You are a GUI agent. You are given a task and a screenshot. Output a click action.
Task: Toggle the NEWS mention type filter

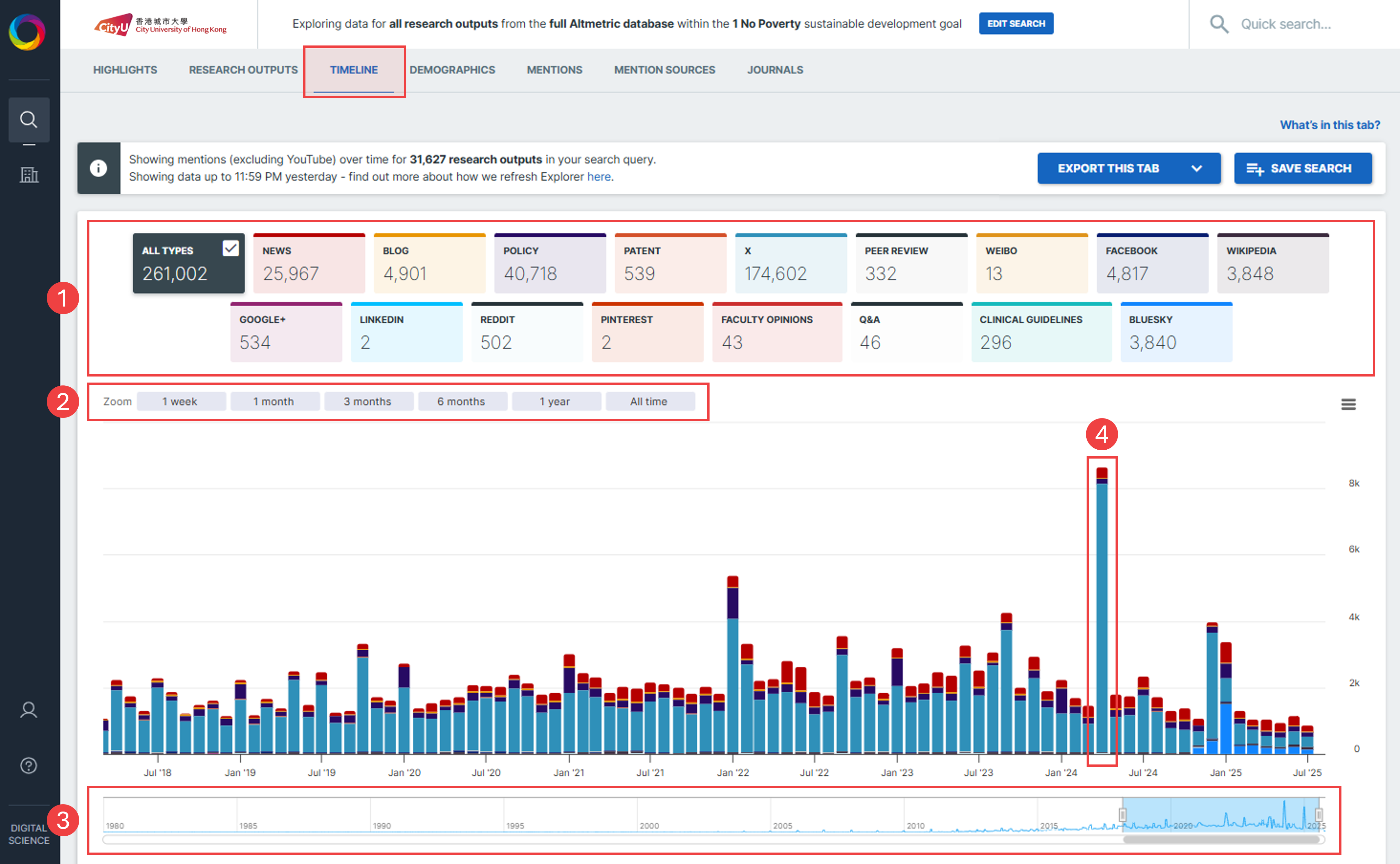click(x=309, y=263)
